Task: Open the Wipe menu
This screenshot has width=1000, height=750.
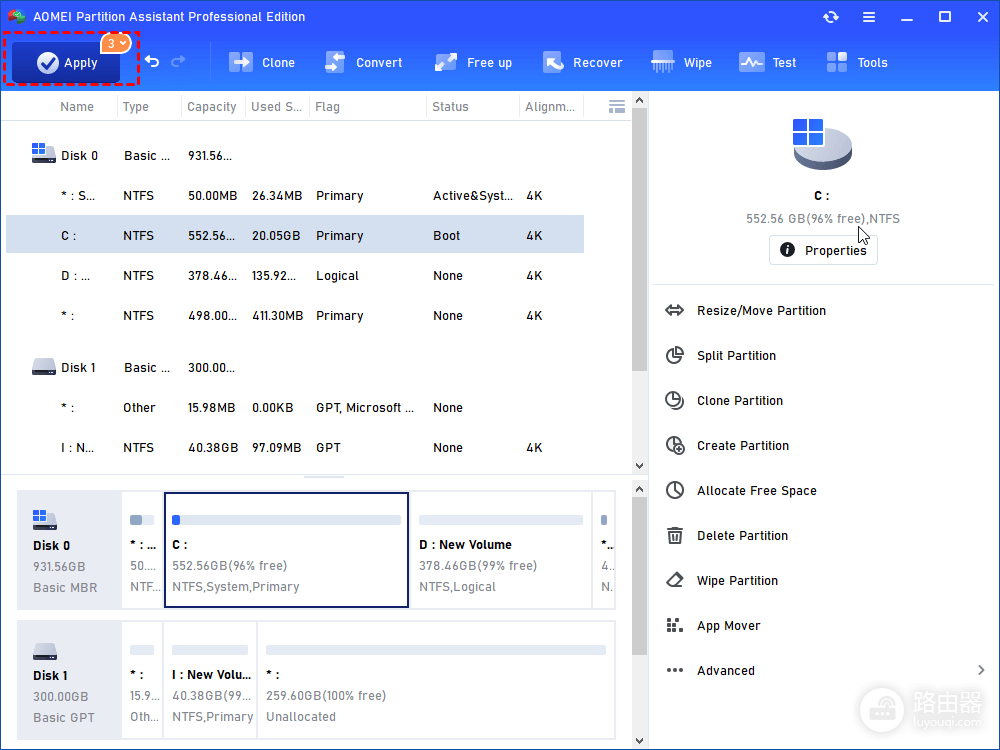Action: coord(681,62)
